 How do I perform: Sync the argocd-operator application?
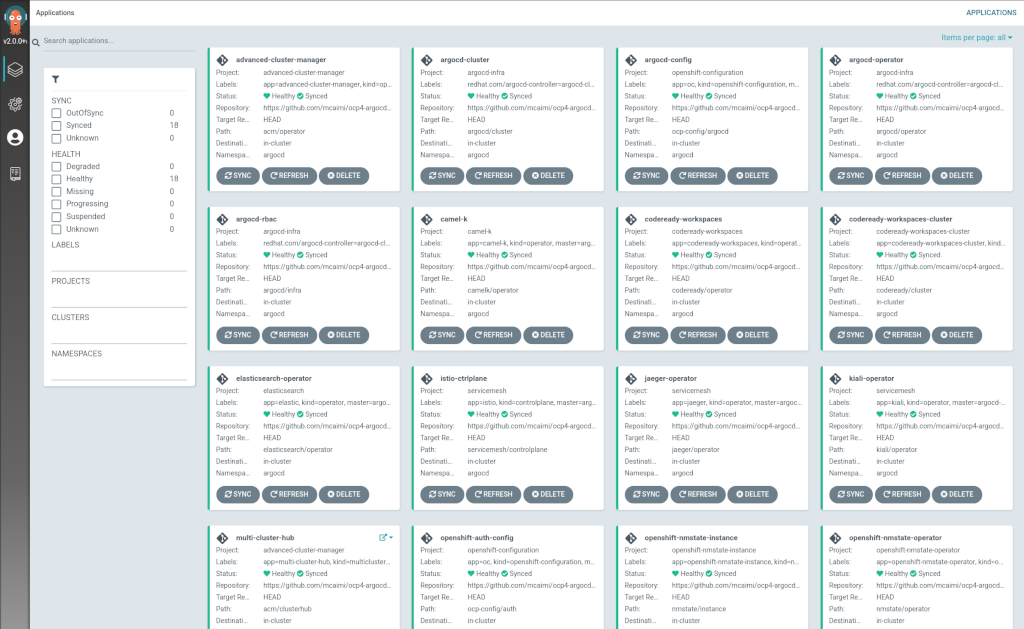pos(851,176)
